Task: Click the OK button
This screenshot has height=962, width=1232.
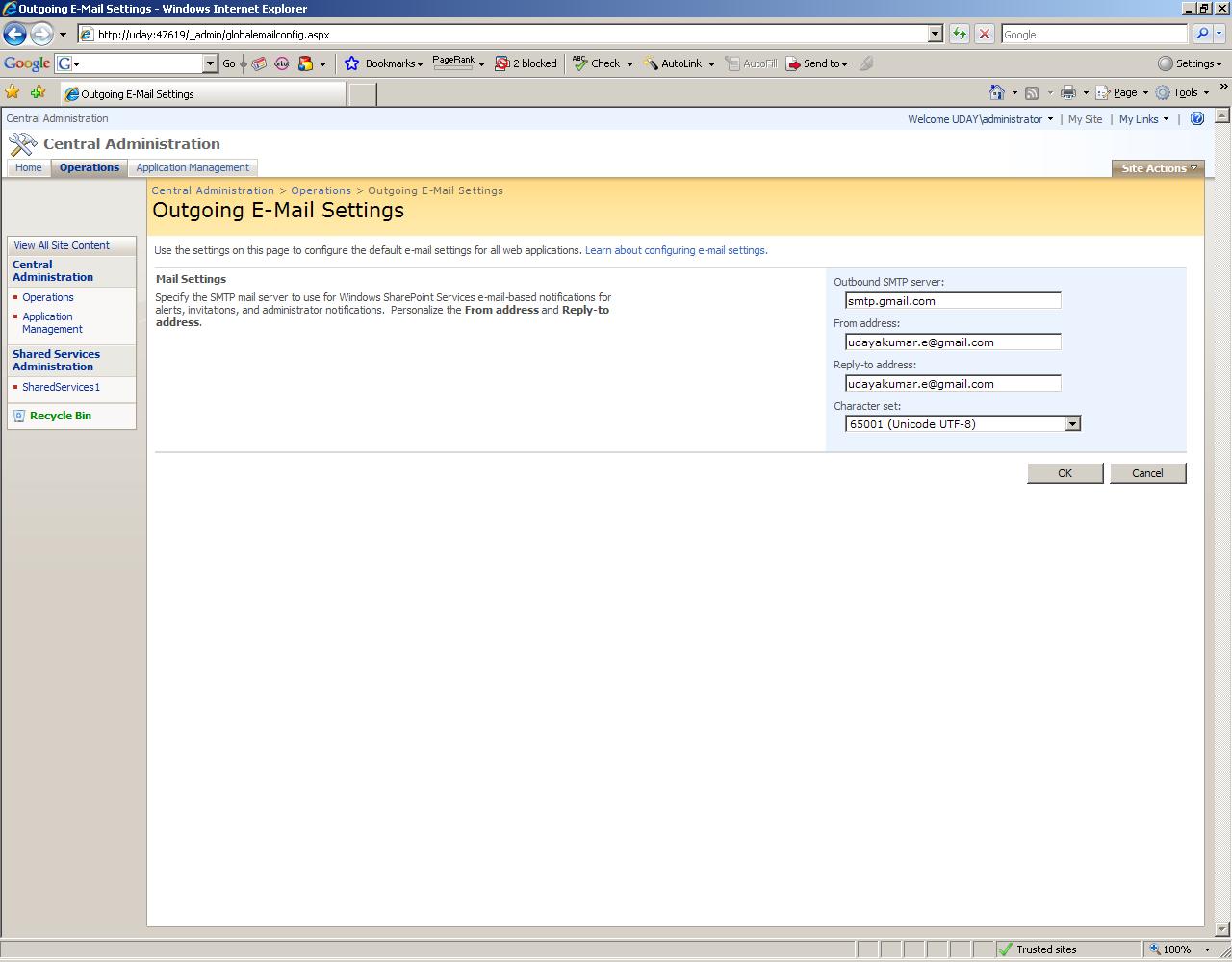Action: (1065, 473)
